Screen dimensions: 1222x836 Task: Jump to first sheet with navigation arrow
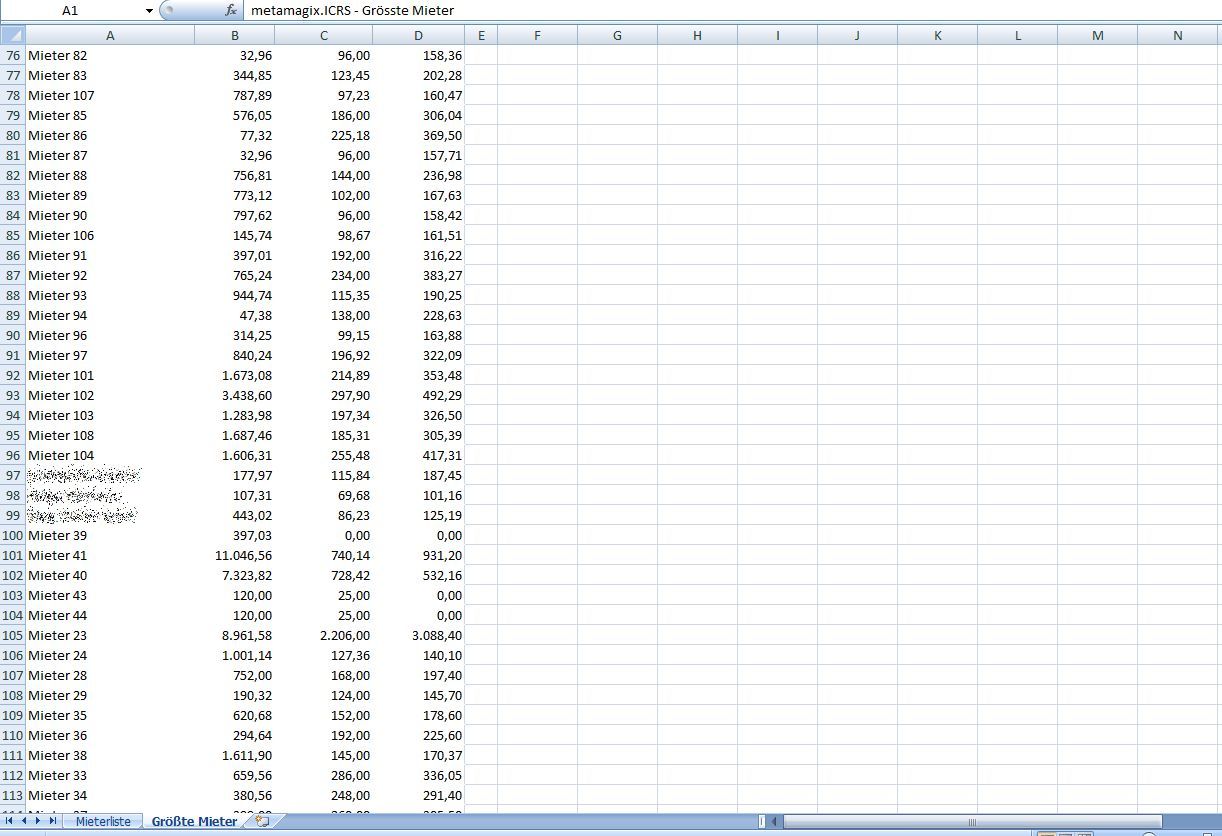(x=9, y=821)
